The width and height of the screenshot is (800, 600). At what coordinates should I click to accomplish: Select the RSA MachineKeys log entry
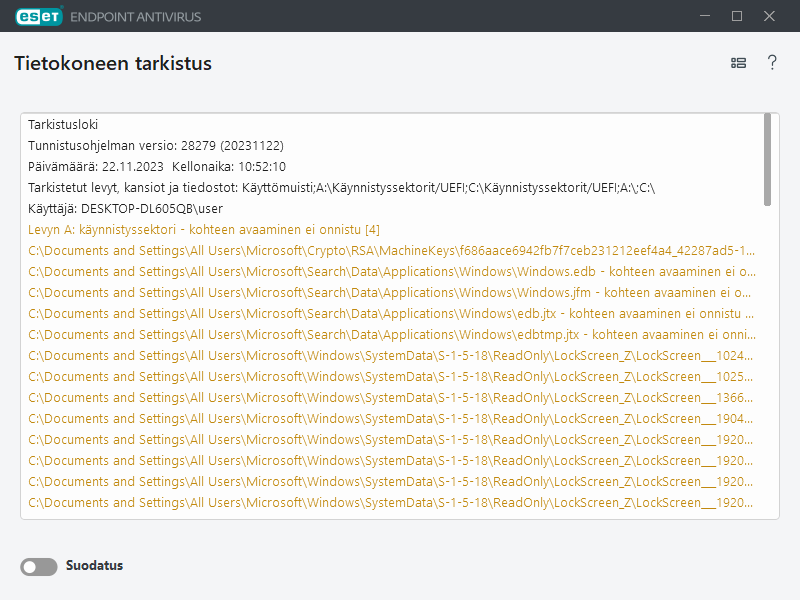click(390, 251)
